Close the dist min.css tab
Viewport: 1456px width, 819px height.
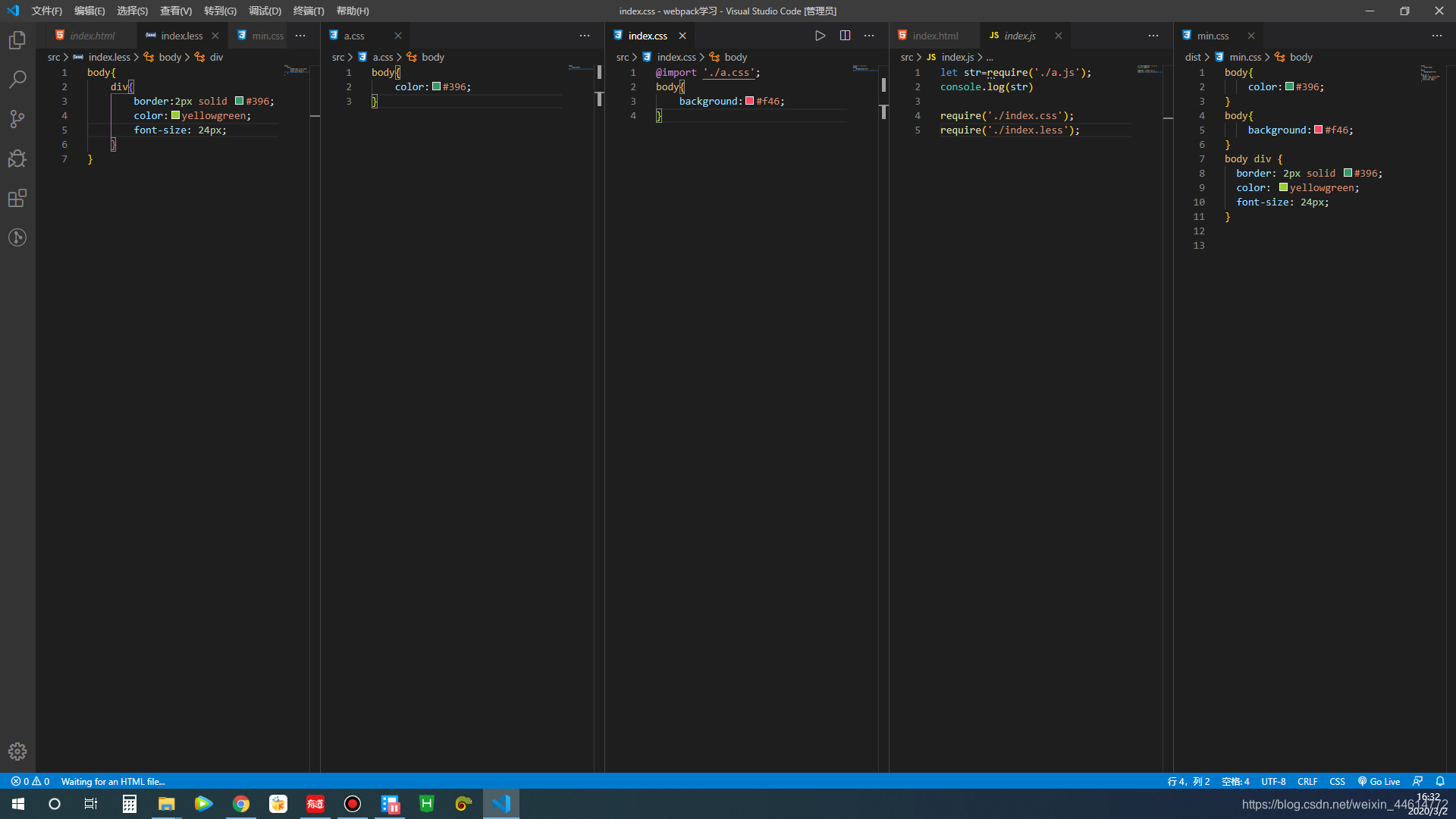pos(1251,36)
